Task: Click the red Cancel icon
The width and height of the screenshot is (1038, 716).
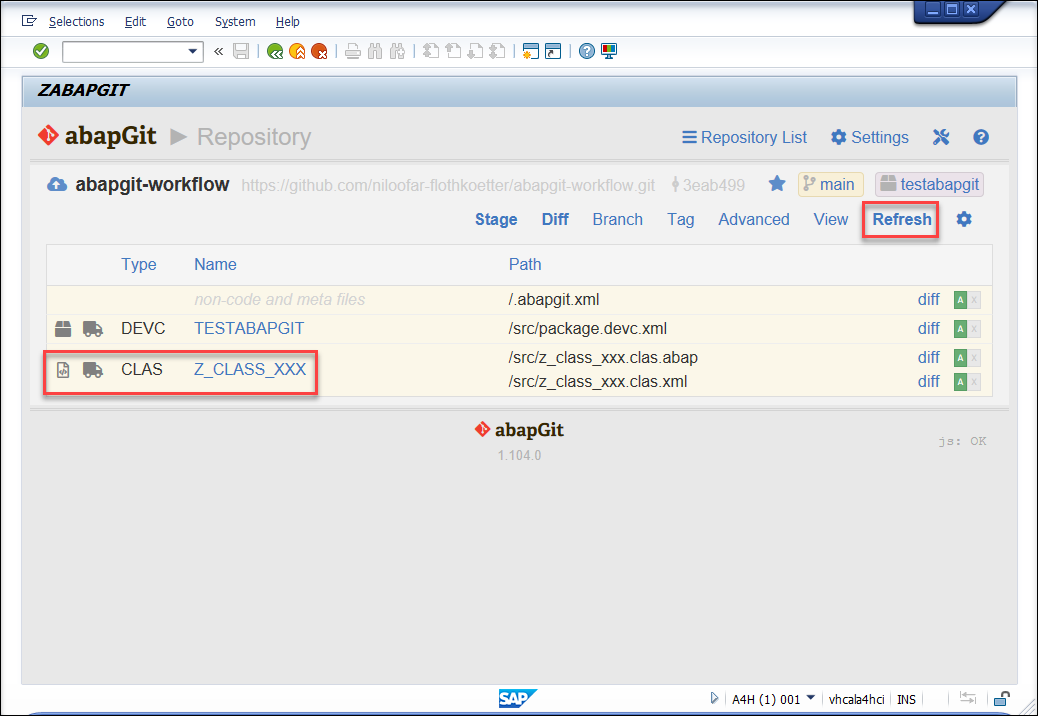Action: pos(320,51)
